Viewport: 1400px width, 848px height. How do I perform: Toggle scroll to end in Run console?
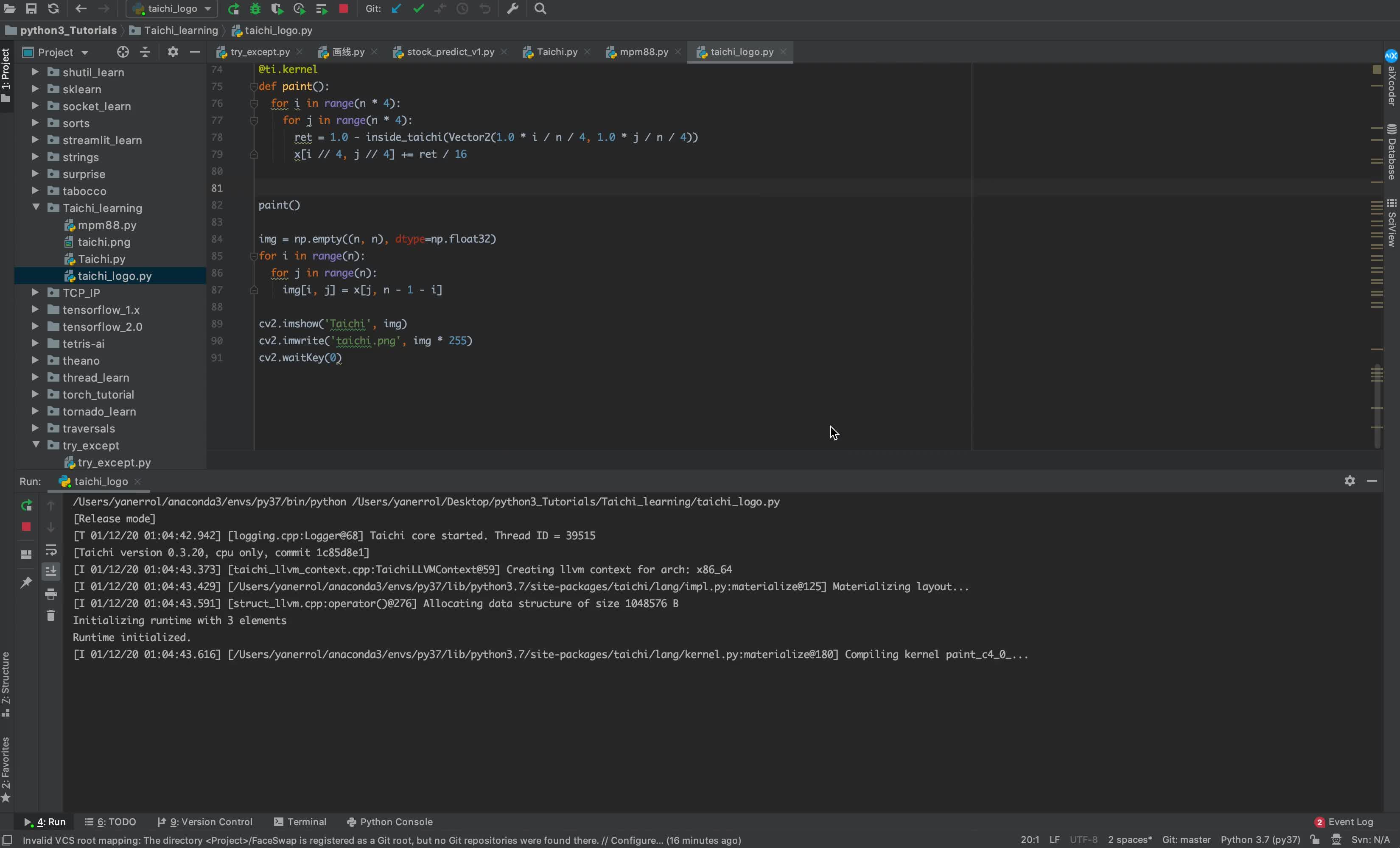coord(50,572)
